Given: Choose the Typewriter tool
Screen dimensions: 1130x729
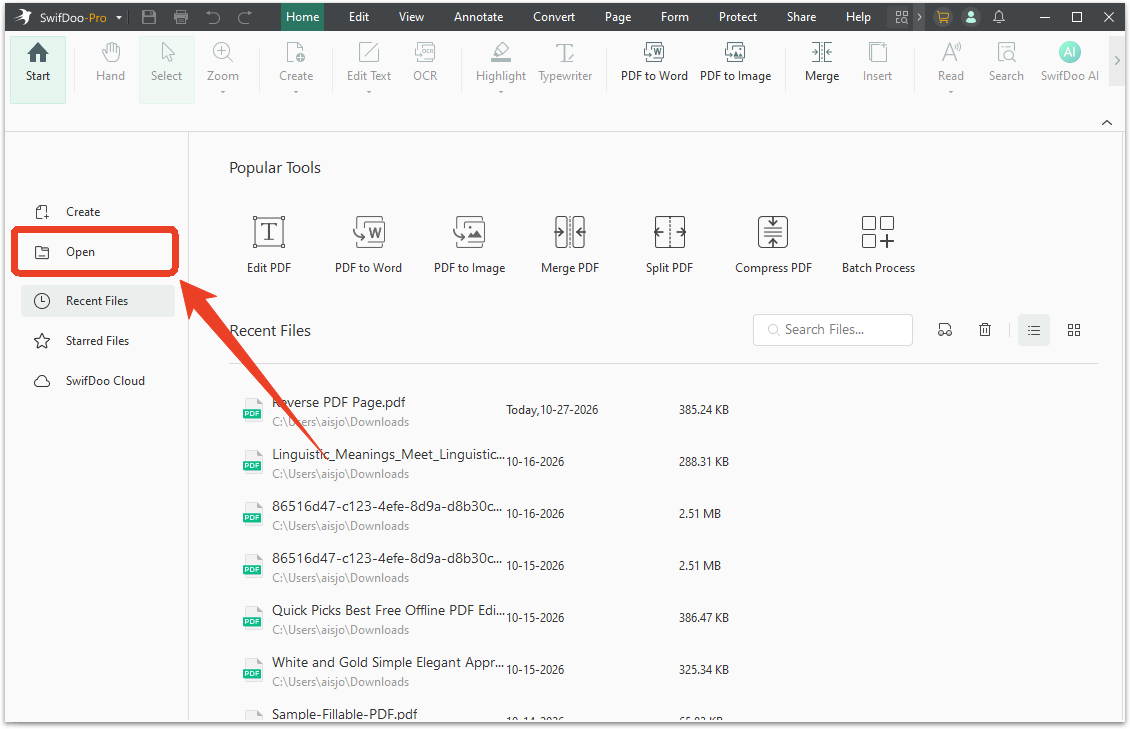Looking at the screenshot, I should coord(565,62).
